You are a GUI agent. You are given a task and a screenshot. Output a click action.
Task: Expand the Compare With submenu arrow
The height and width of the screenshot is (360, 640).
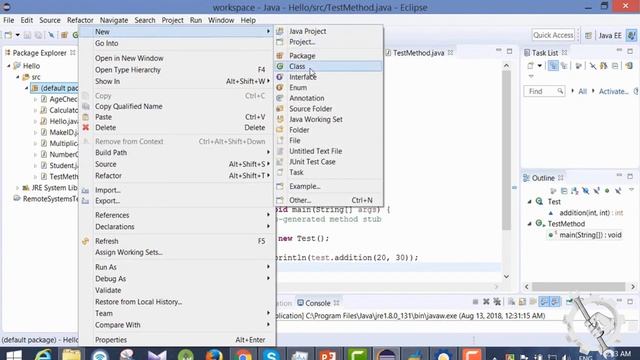tap(268, 325)
